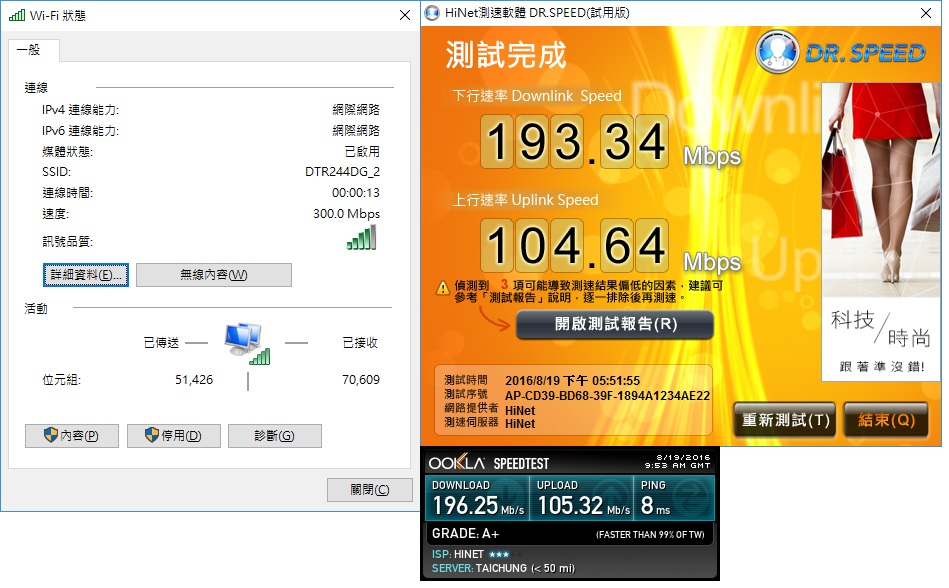Click the DR.SPEED doctor logo icon
The width and height of the screenshot is (949, 588).
click(777, 51)
